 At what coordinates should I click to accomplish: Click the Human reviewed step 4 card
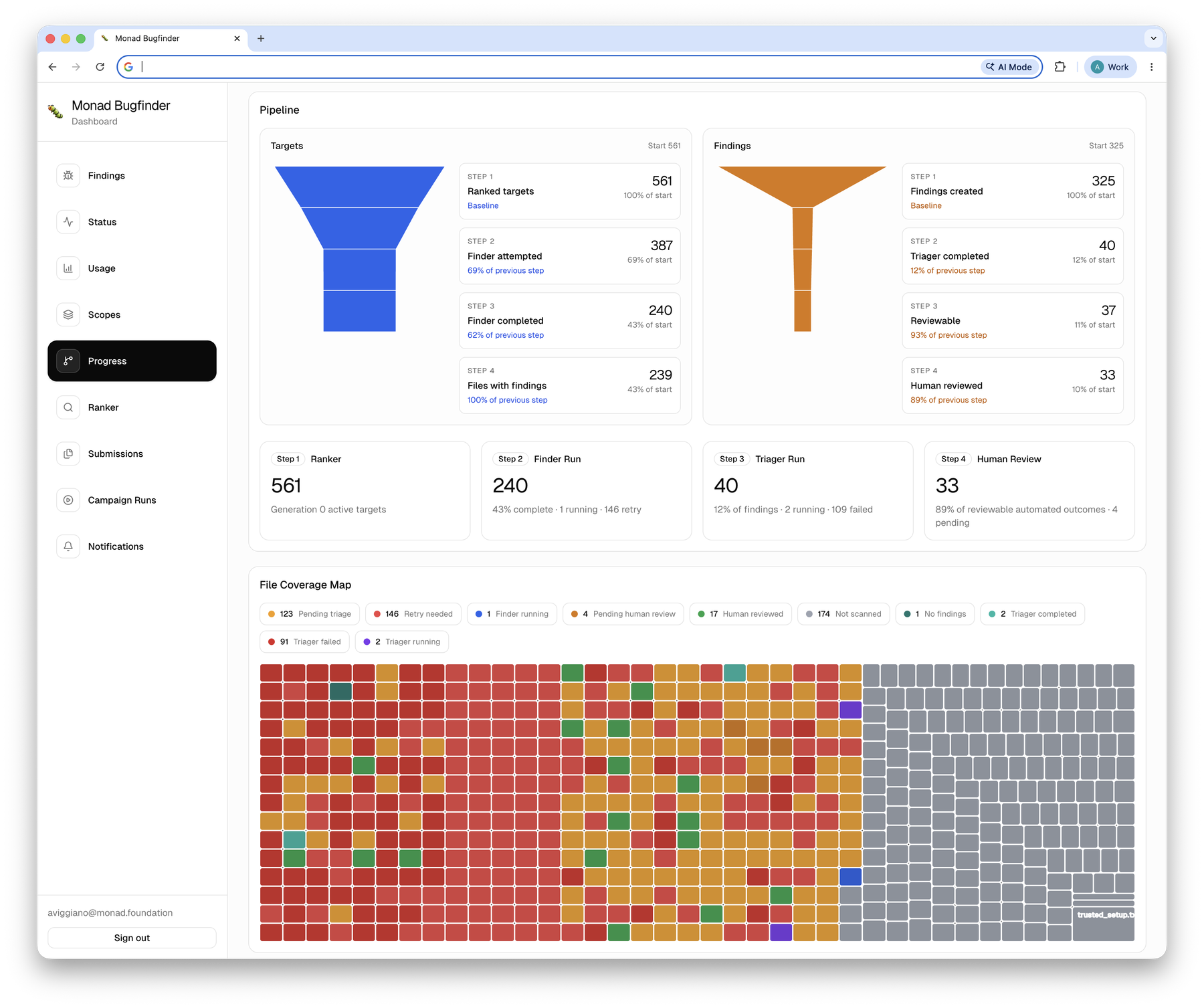(1013, 385)
